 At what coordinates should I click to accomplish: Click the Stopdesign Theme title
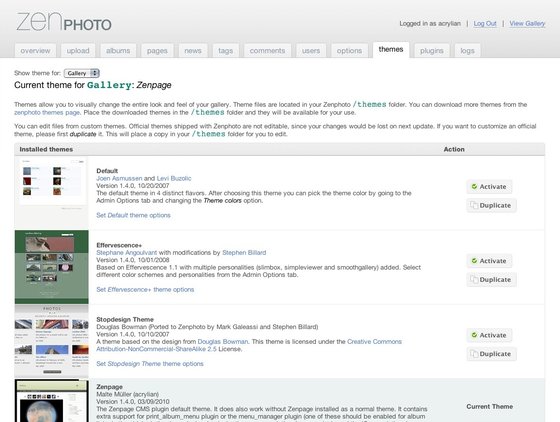pos(125,320)
